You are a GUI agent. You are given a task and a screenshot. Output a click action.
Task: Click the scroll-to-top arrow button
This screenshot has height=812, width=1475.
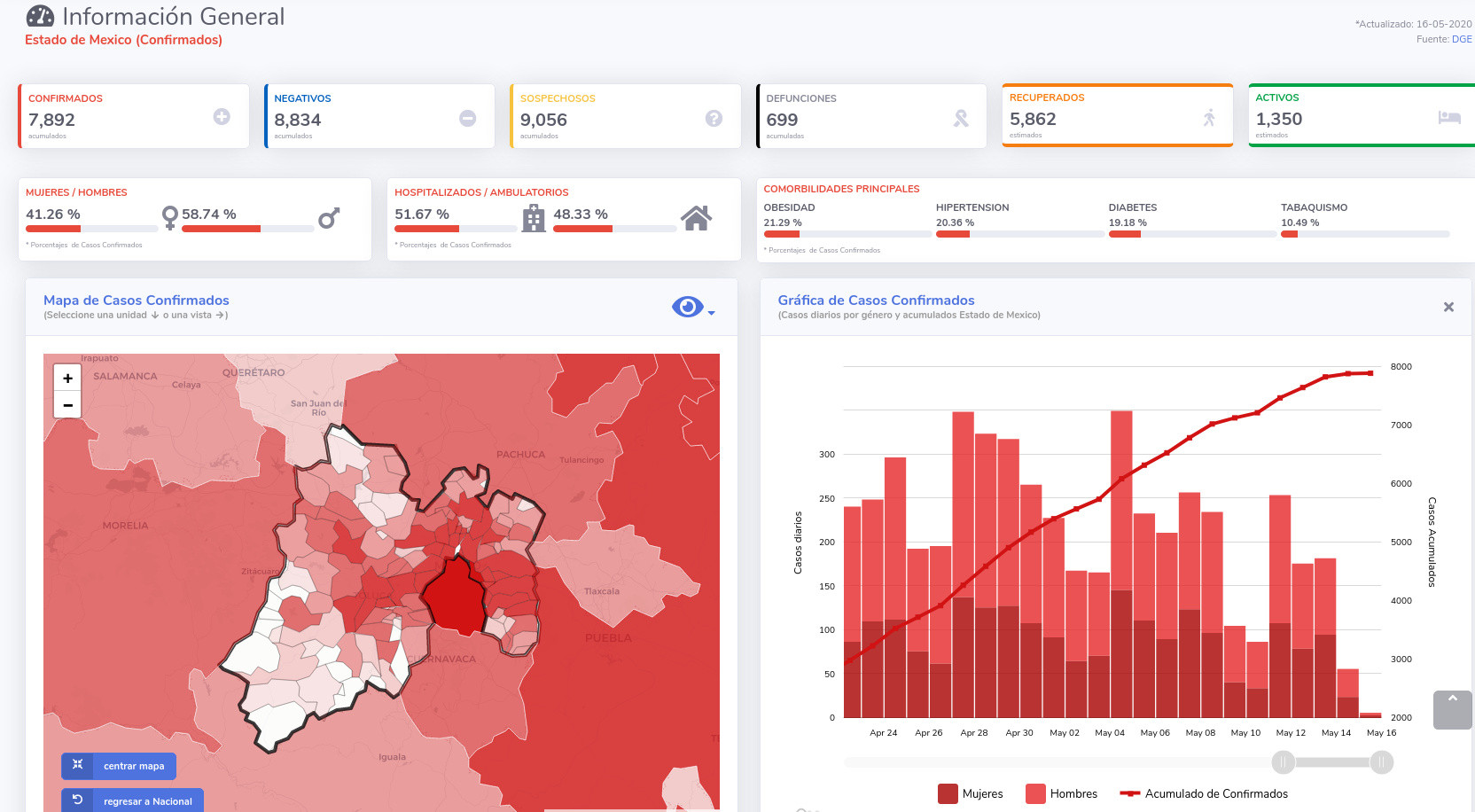pos(1452,710)
